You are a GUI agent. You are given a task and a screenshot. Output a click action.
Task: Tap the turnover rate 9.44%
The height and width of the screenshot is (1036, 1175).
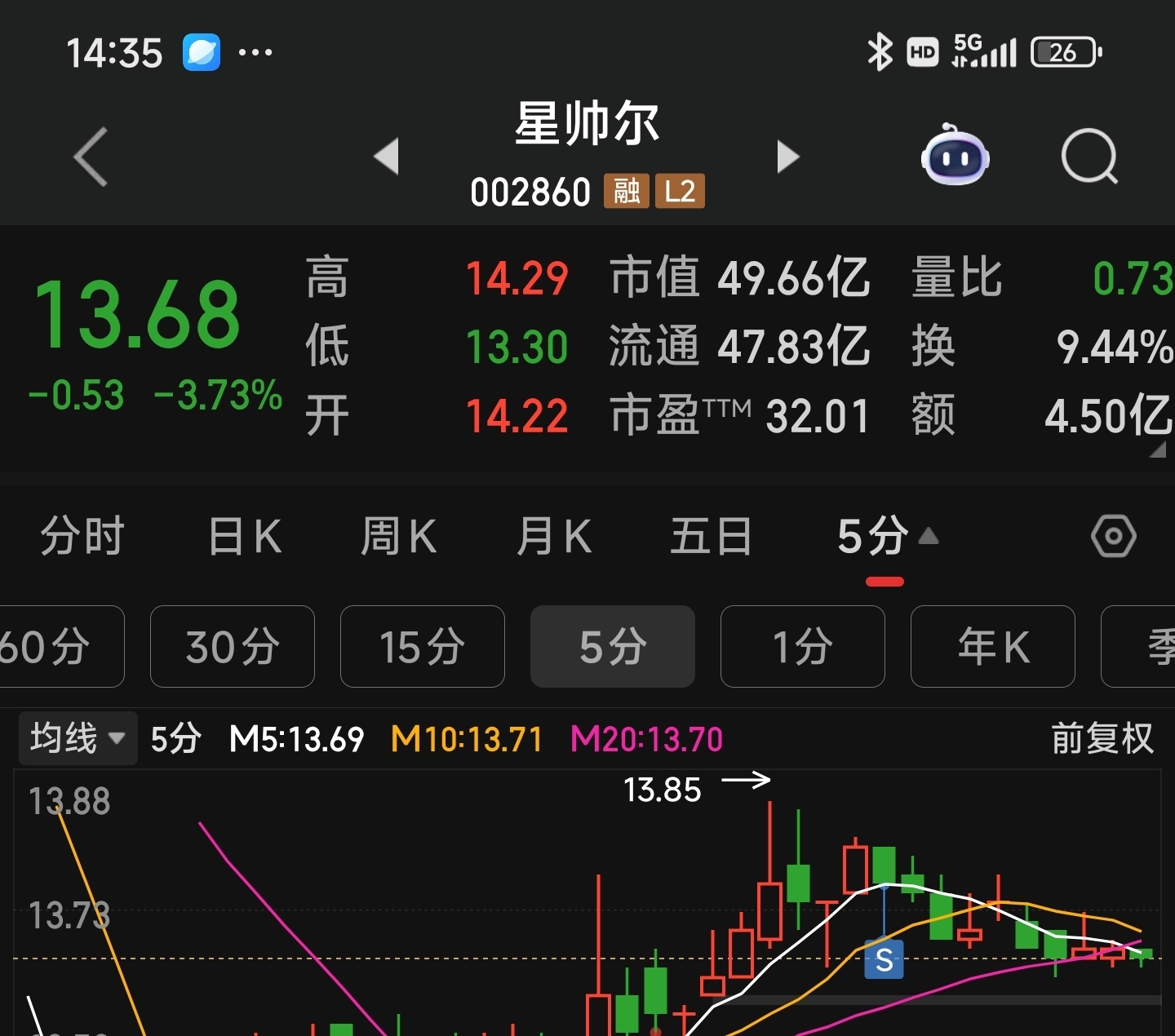(x=1115, y=347)
